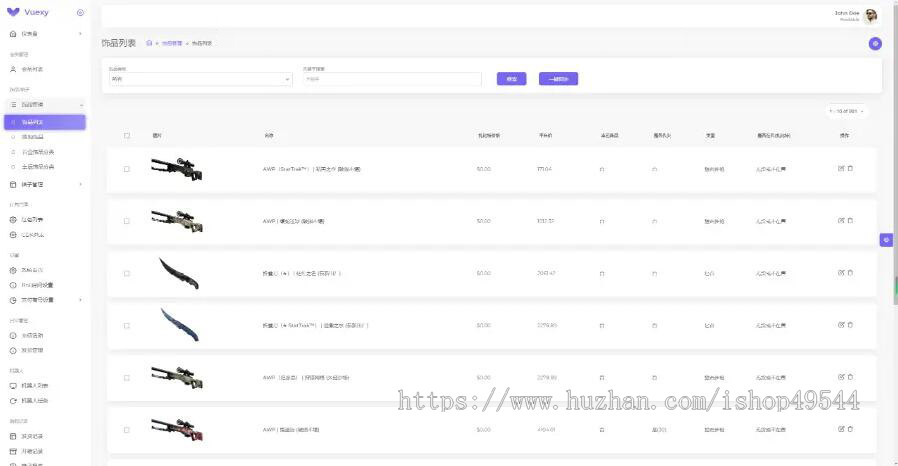Click the John Doe avatar picture
The height and width of the screenshot is (466, 898).
click(x=871, y=16)
